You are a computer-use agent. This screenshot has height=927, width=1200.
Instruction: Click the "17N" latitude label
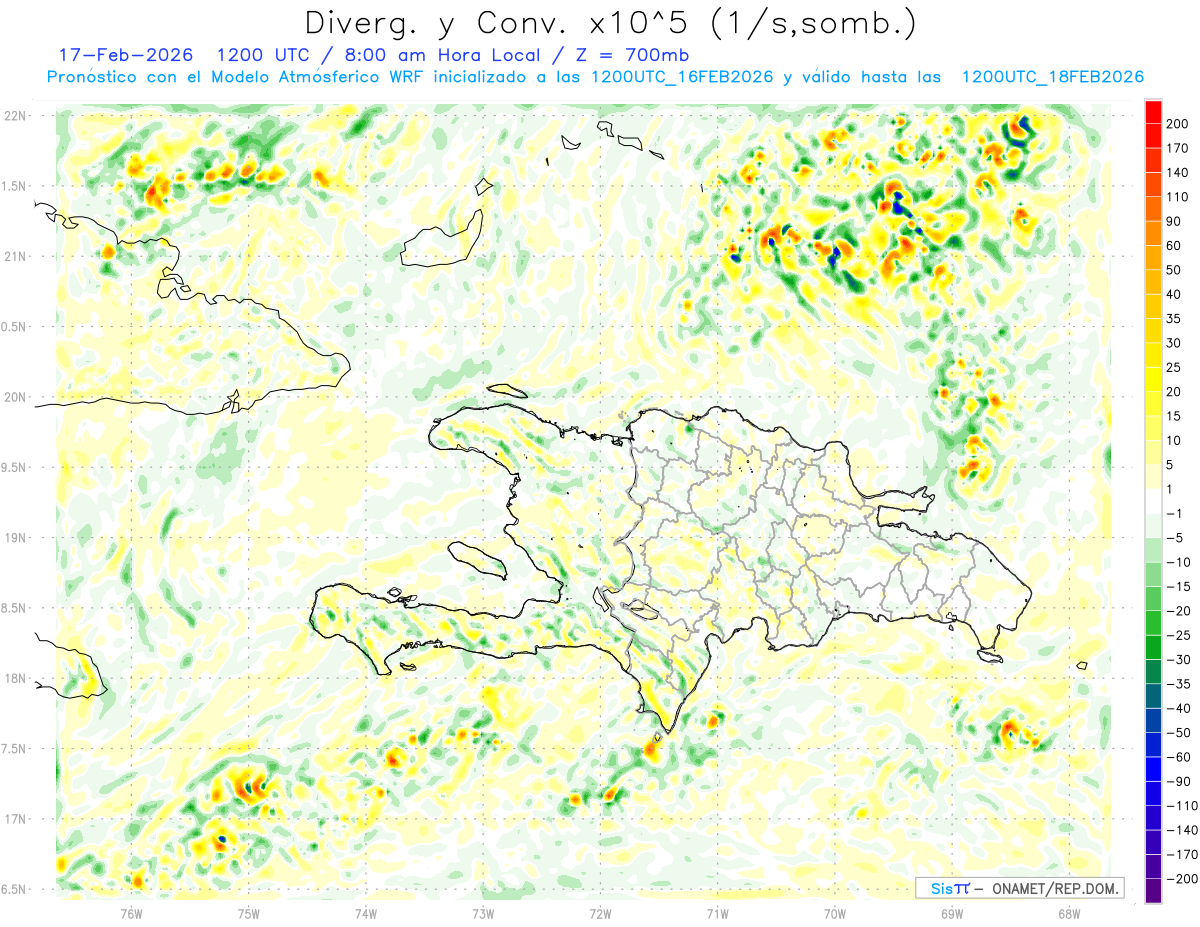16,820
